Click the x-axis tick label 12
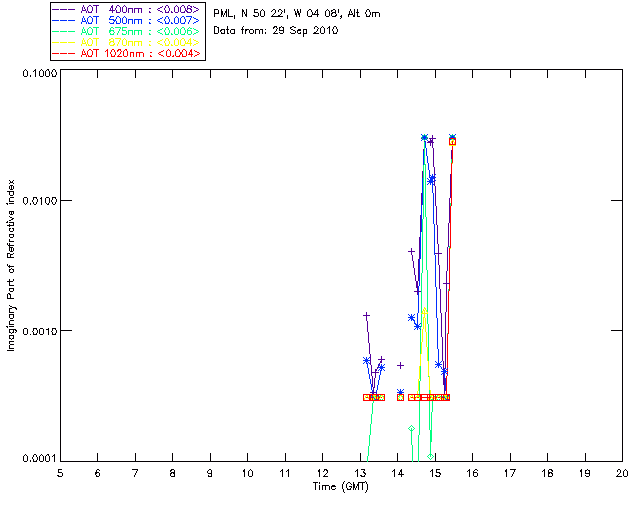The width and height of the screenshot is (640, 512). click(322, 473)
